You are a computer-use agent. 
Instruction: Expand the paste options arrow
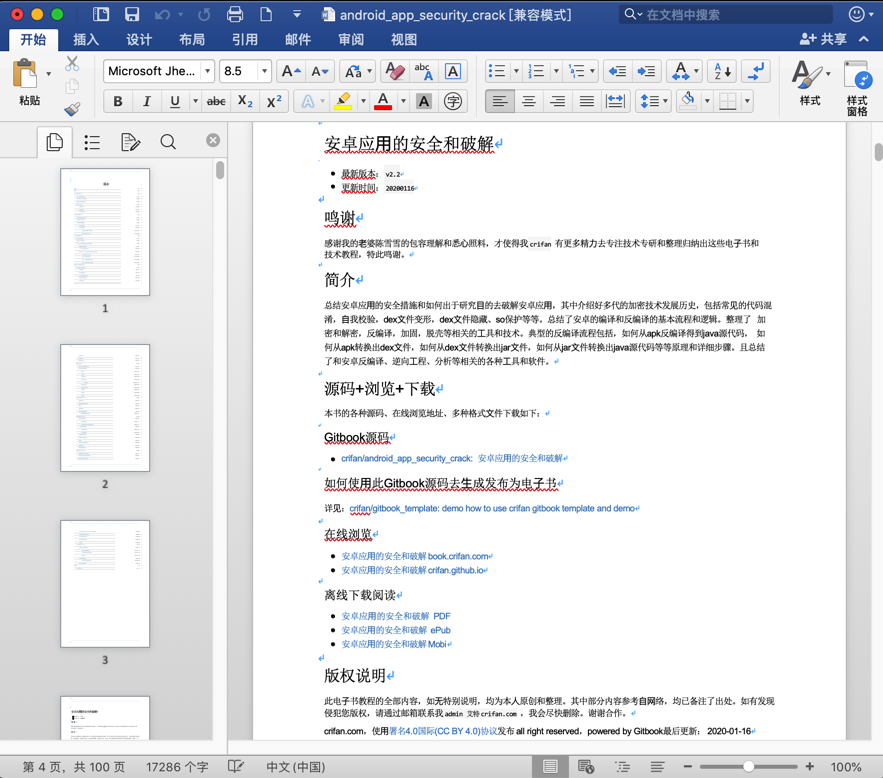click(48, 74)
